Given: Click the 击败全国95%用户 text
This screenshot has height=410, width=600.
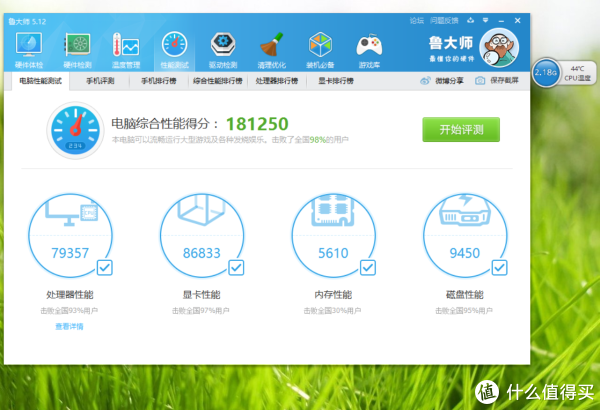Looking at the screenshot, I should point(464,310).
